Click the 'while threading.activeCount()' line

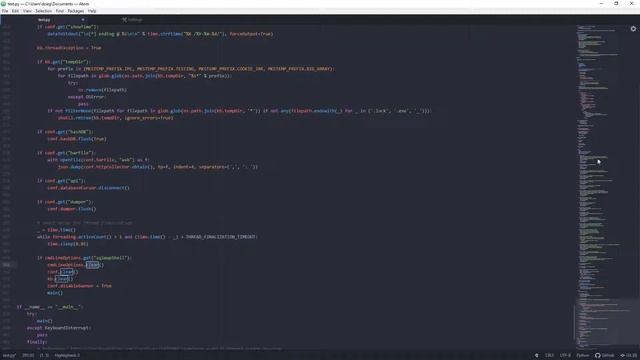(147, 237)
